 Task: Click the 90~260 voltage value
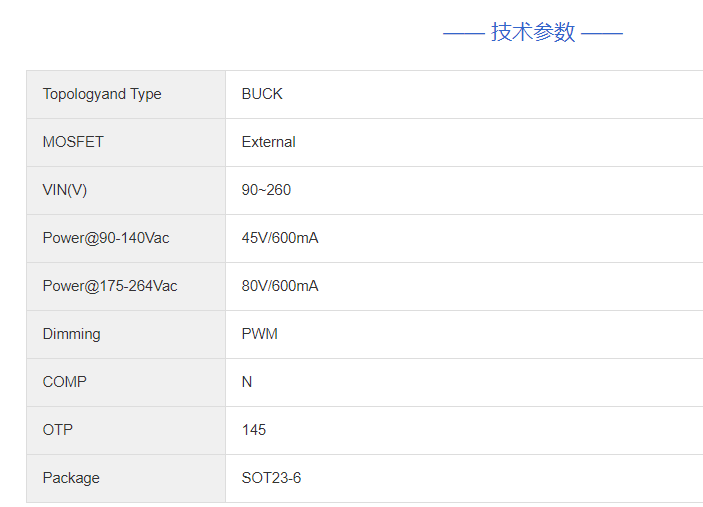(266, 190)
